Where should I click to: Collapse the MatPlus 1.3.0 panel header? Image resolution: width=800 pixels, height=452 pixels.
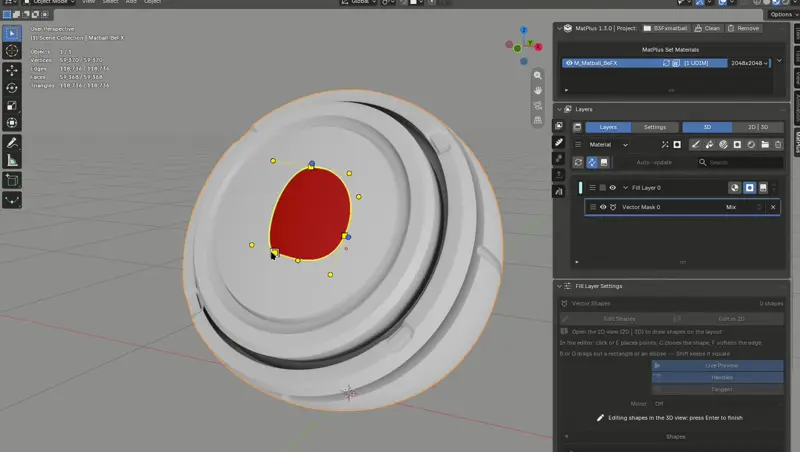coord(560,29)
